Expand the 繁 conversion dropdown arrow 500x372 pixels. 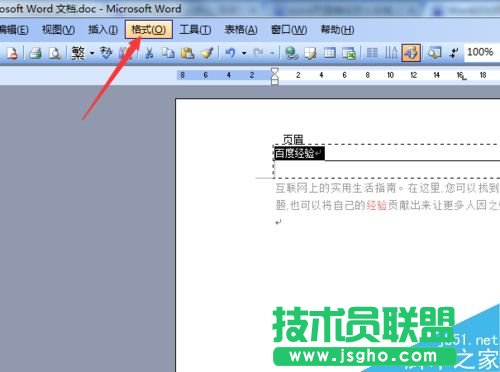point(92,53)
